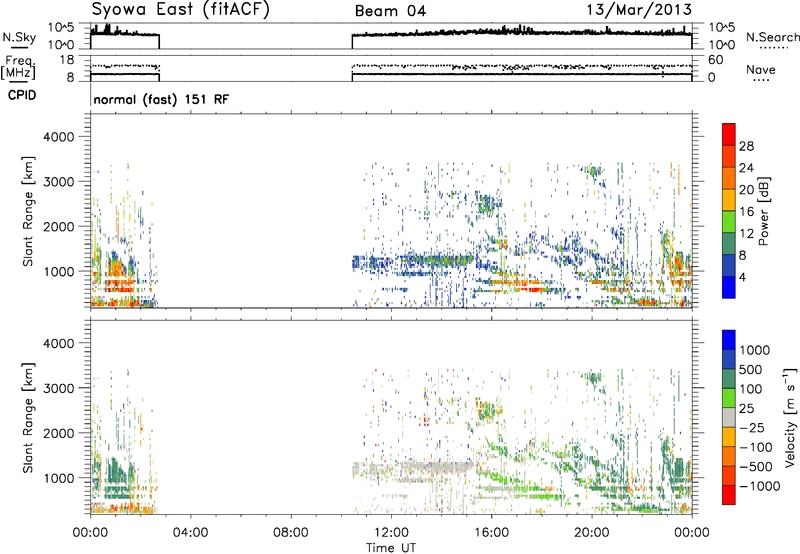Click the '4000' range tick in power panel
The width and height of the screenshot is (800, 554).
pyautogui.click(x=59, y=137)
